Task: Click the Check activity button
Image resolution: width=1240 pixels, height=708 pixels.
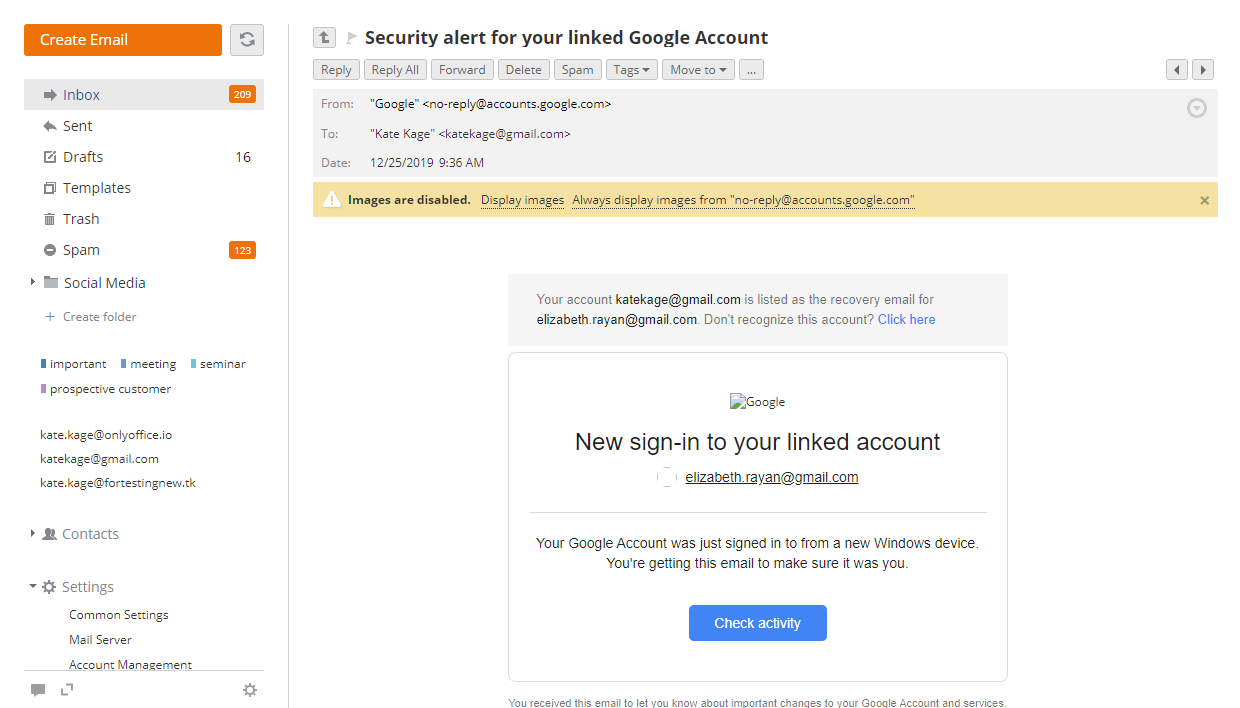Action: pos(758,623)
